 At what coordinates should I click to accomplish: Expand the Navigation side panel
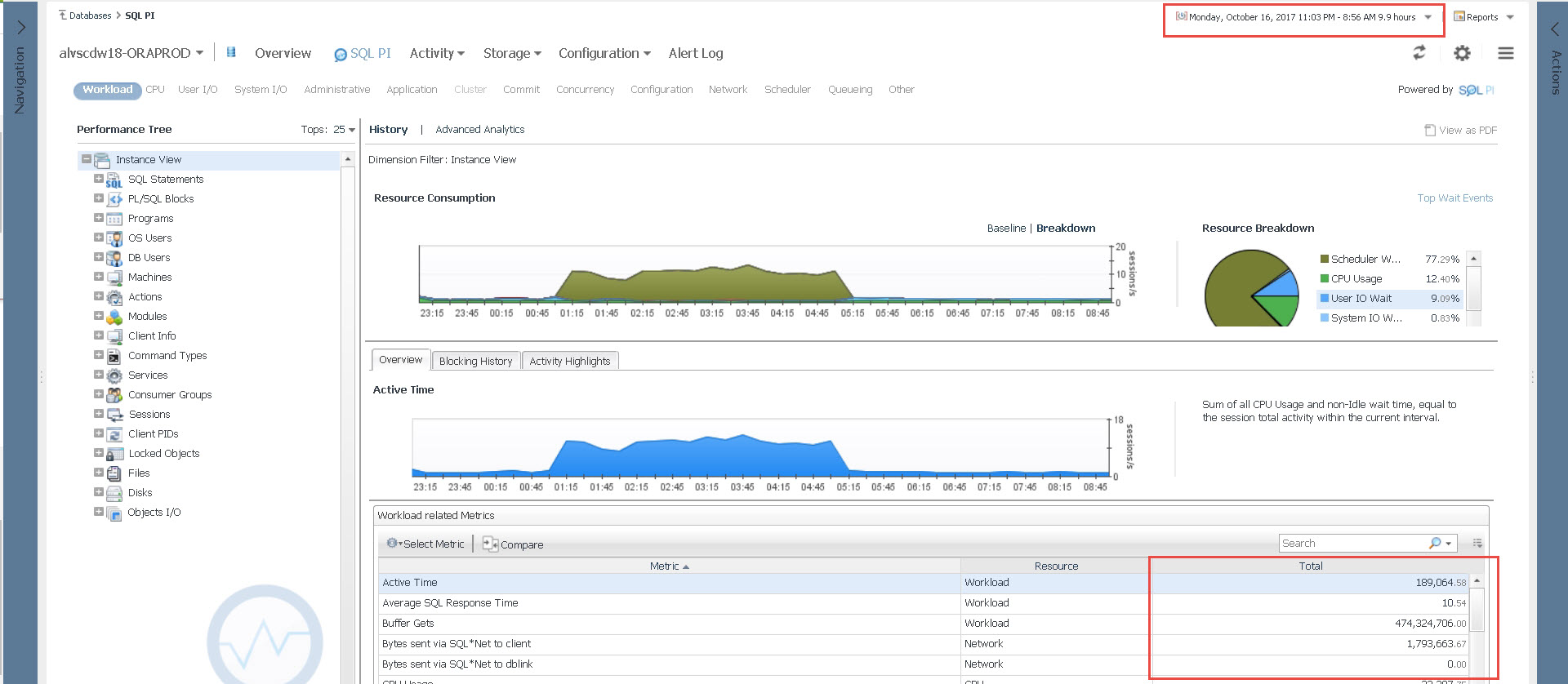pos(21,28)
